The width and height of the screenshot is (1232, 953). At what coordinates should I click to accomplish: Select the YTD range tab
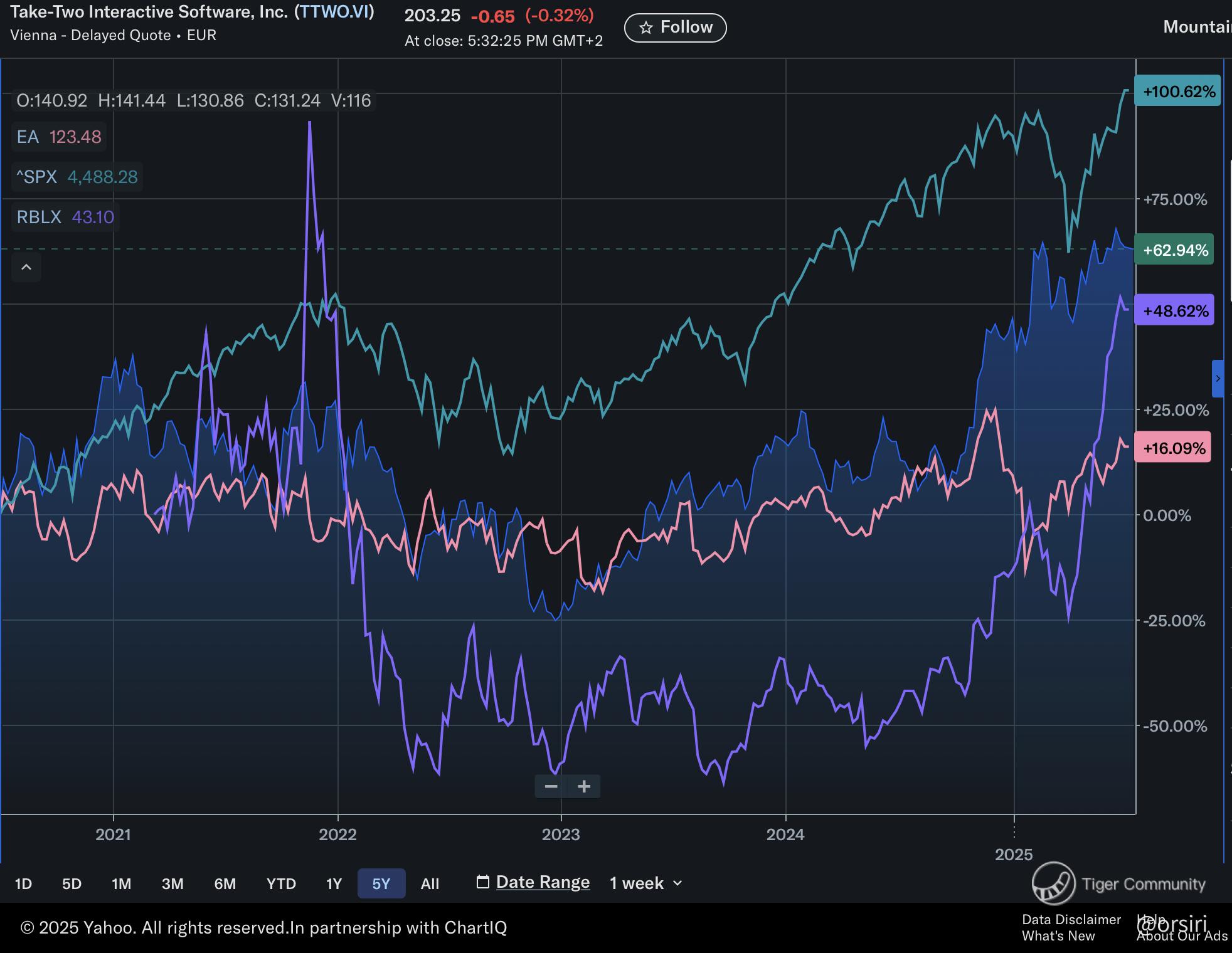pos(281,884)
